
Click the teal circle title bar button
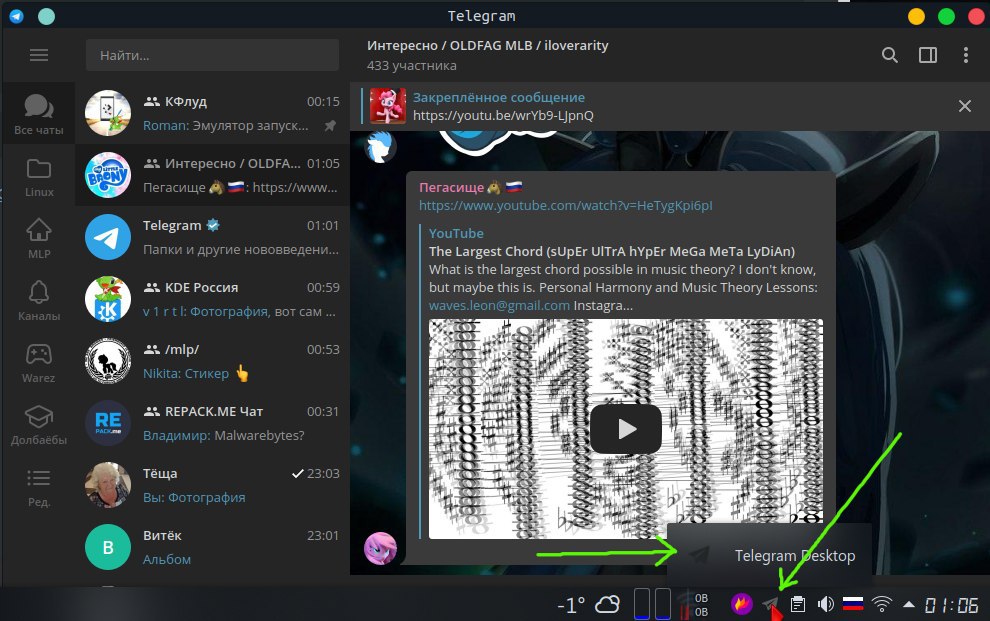point(47,16)
